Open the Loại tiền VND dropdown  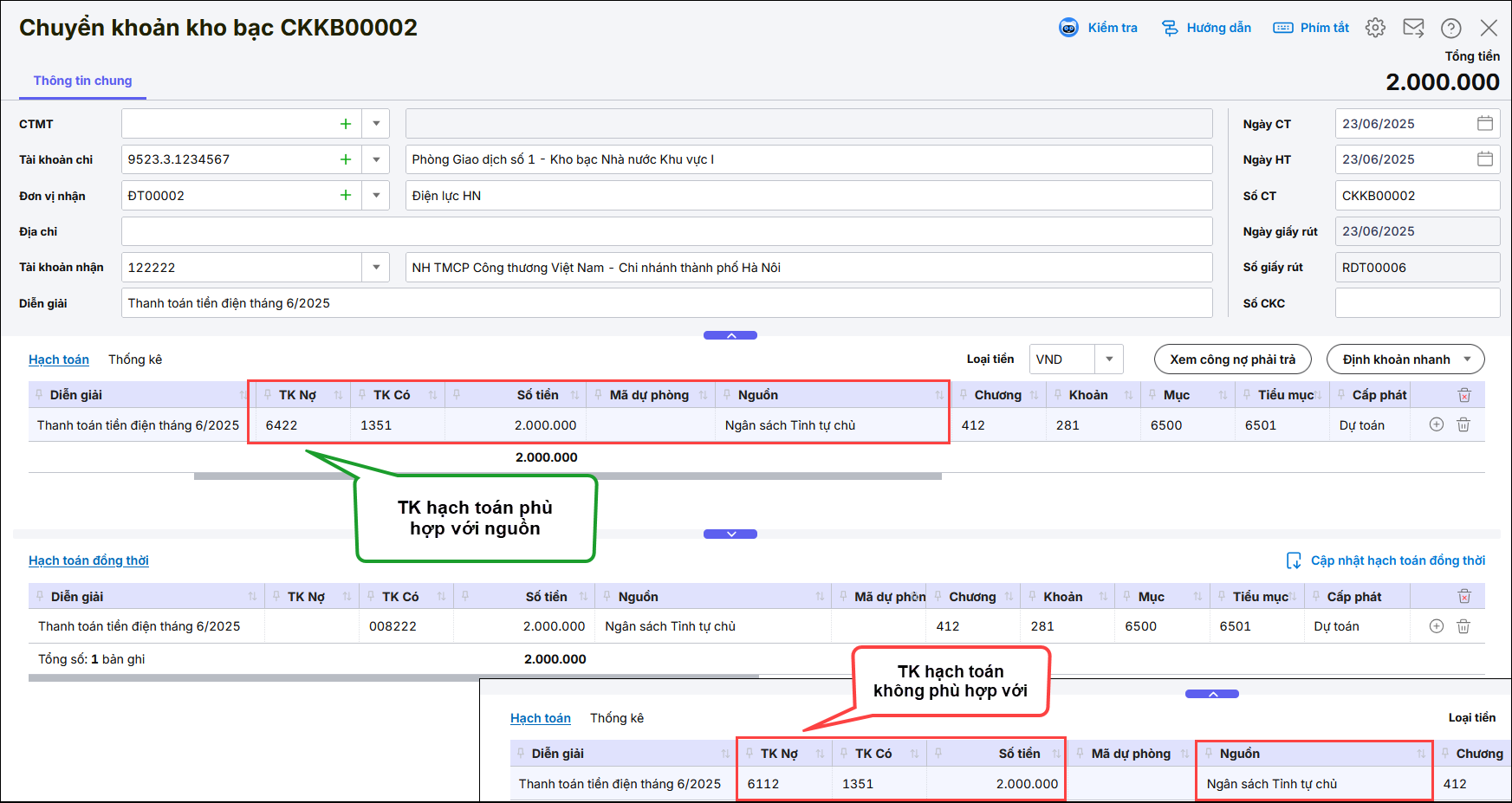pyautogui.click(x=1109, y=359)
